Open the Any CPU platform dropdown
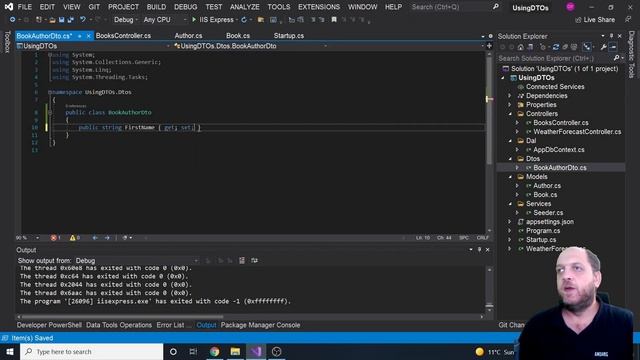The image size is (640, 360). tap(165, 20)
